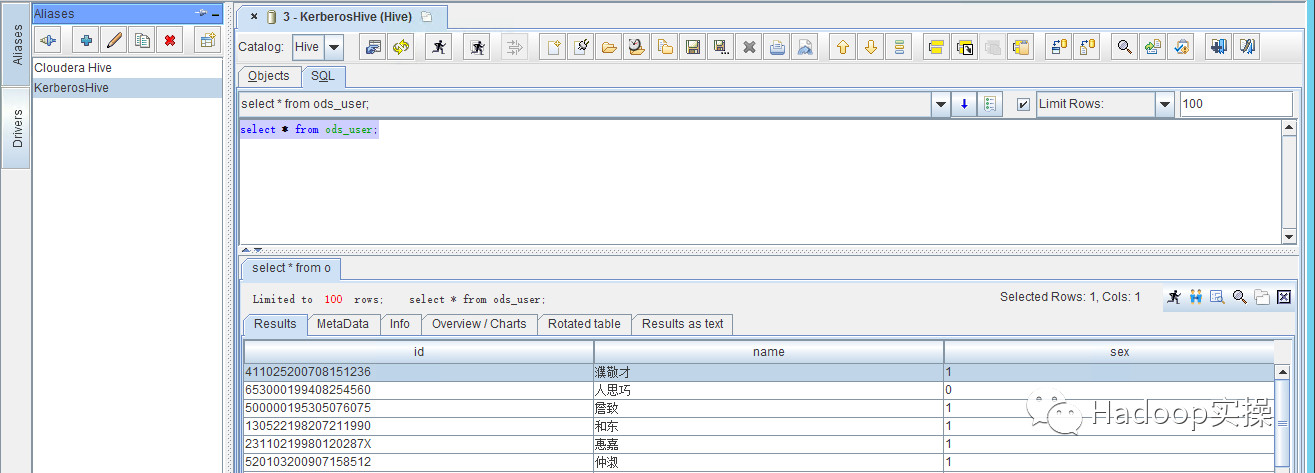
Task: Click the sex column header
Action: [1110, 352]
